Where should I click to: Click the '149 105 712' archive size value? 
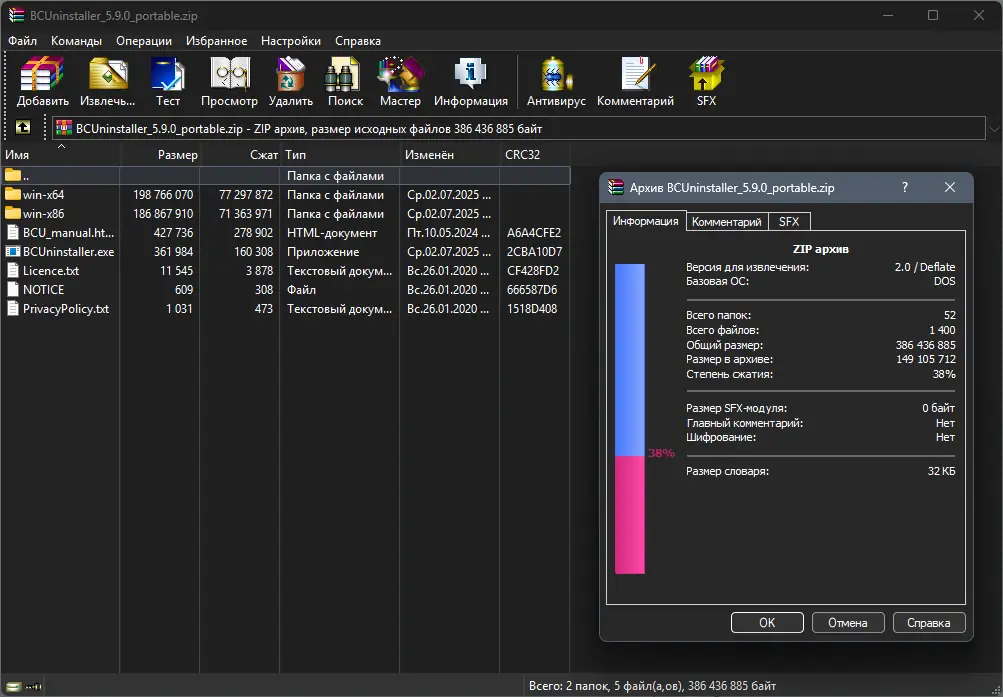tap(926, 359)
